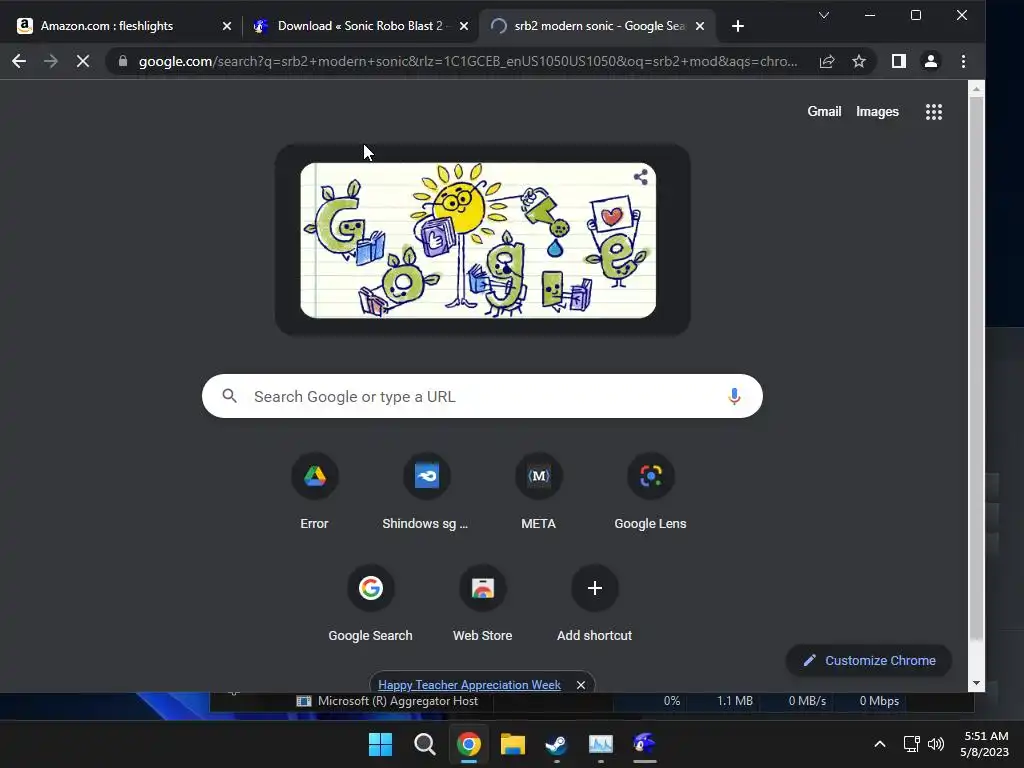
Task: Dismiss the Teacher Appreciation Week promo
Action: click(x=581, y=684)
